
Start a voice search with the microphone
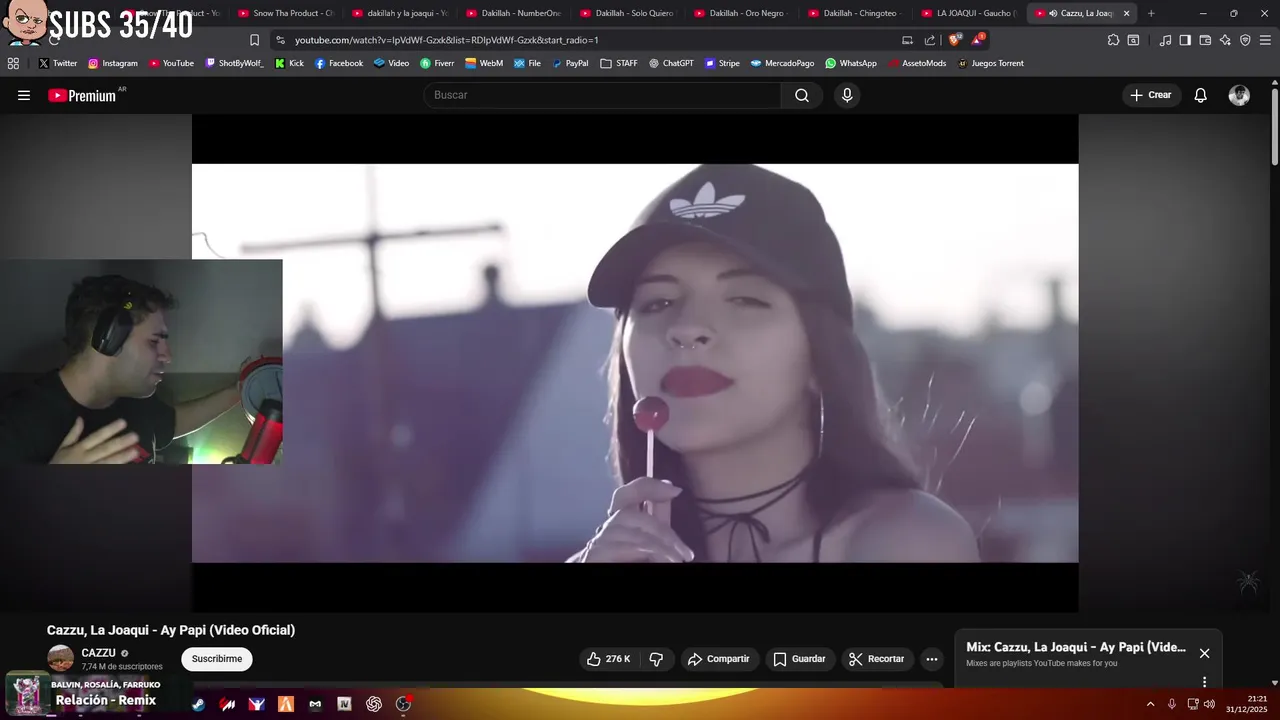(x=847, y=95)
